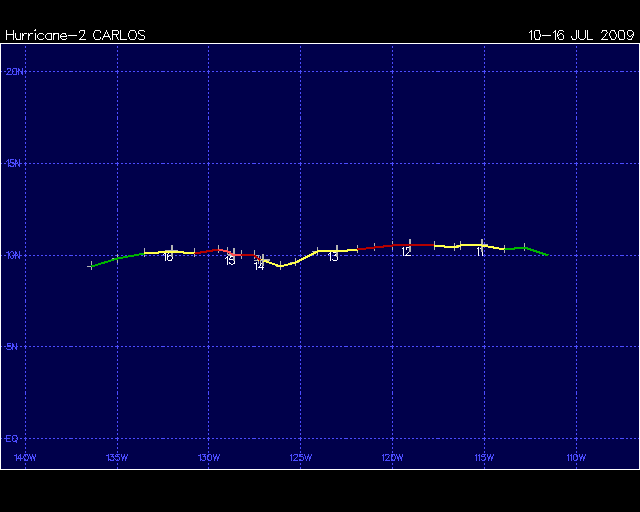Click the 120W longitude axis label
This screenshot has height=512, width=640.
[392, 458]
